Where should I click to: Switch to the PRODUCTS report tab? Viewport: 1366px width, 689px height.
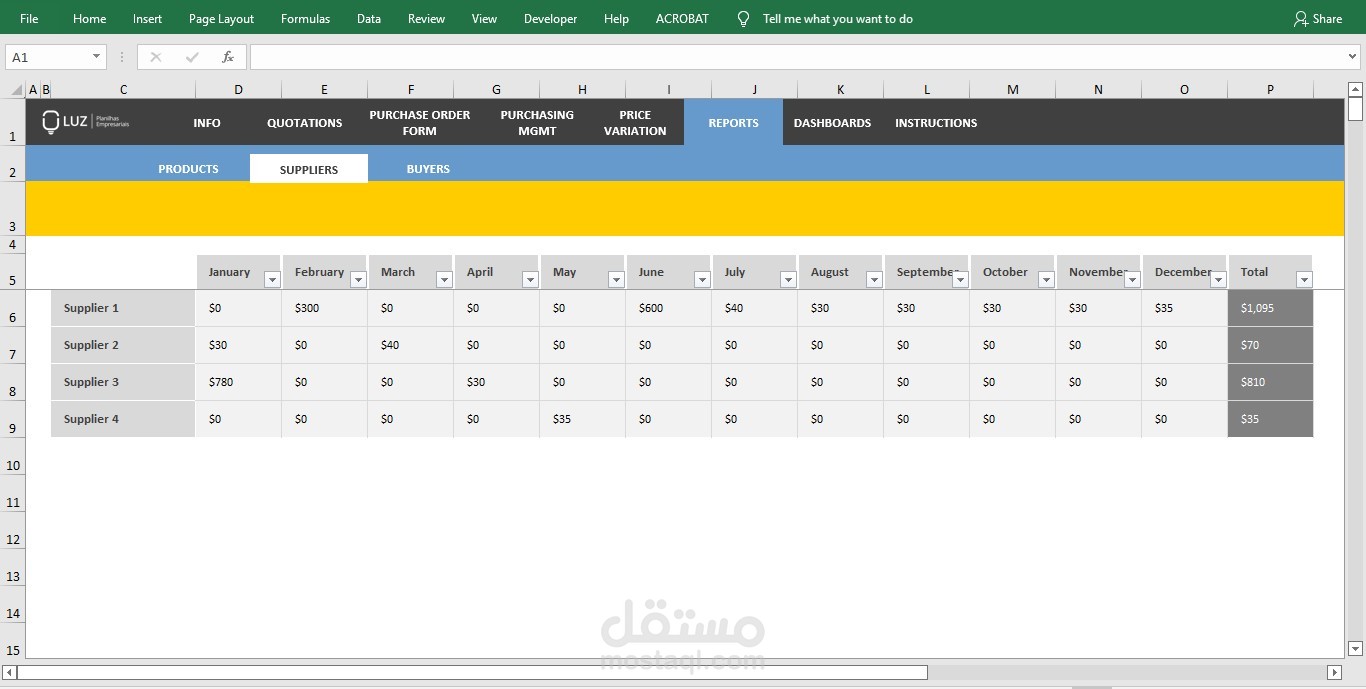[188, 169]
